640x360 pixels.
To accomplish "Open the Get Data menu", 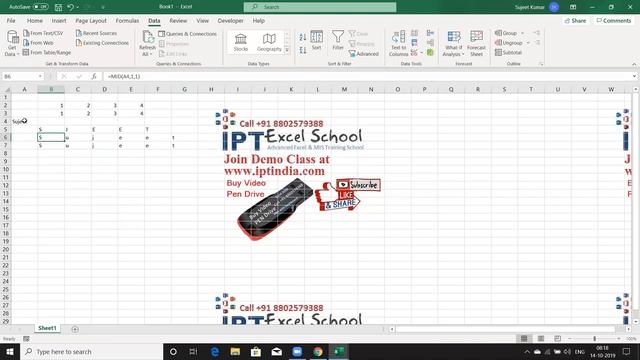I will click(12, 43).
